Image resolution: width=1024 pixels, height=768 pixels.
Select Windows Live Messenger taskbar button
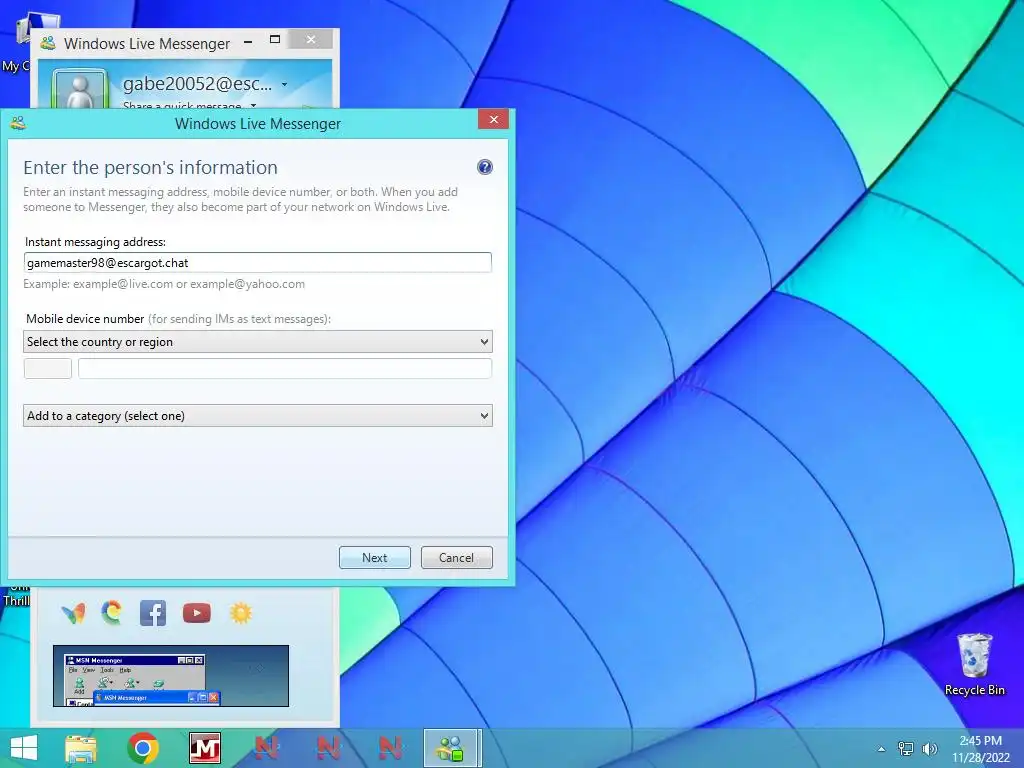click(451, 748)
